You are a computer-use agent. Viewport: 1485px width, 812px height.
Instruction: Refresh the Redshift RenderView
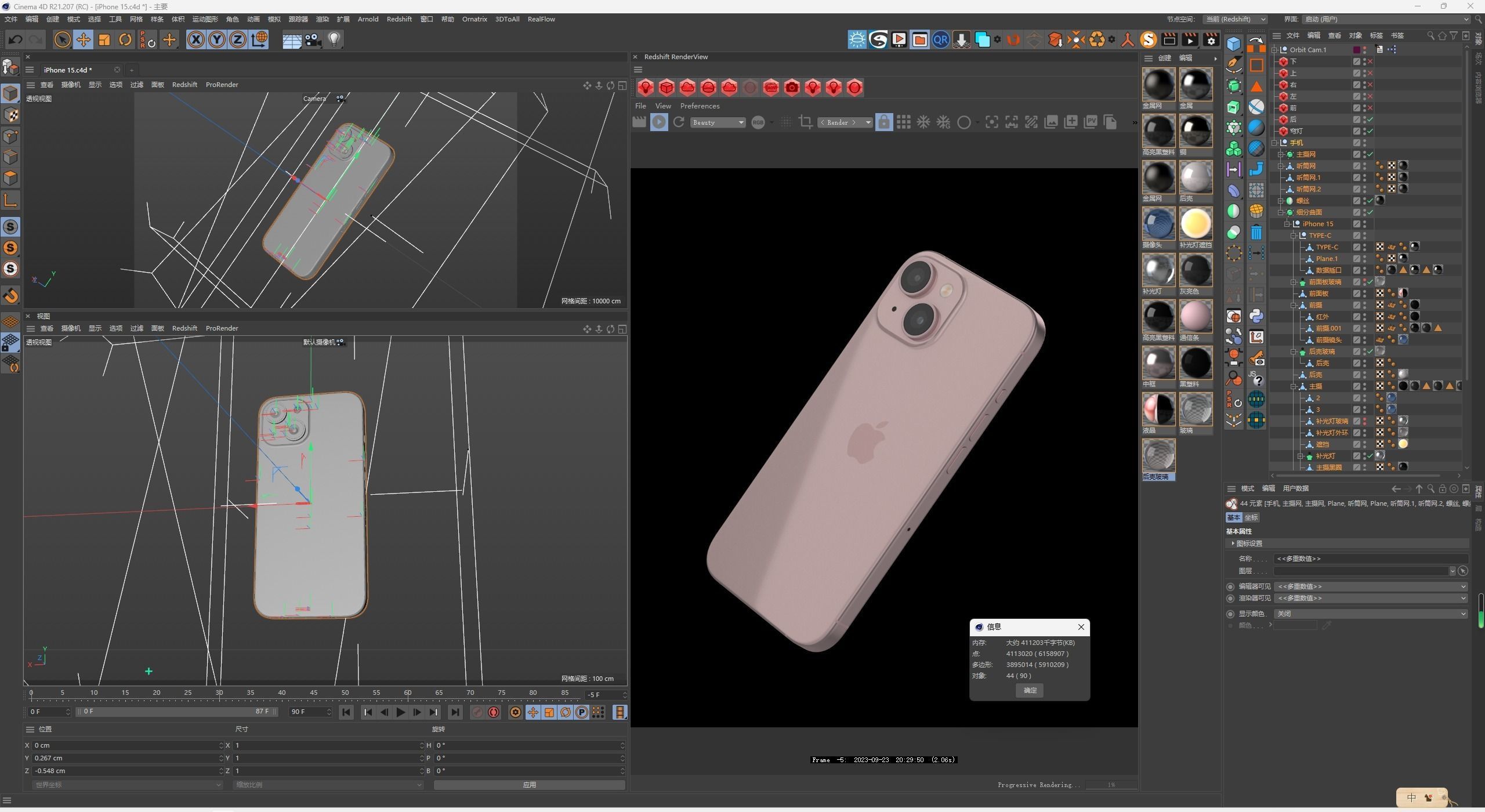pos(679,122)
